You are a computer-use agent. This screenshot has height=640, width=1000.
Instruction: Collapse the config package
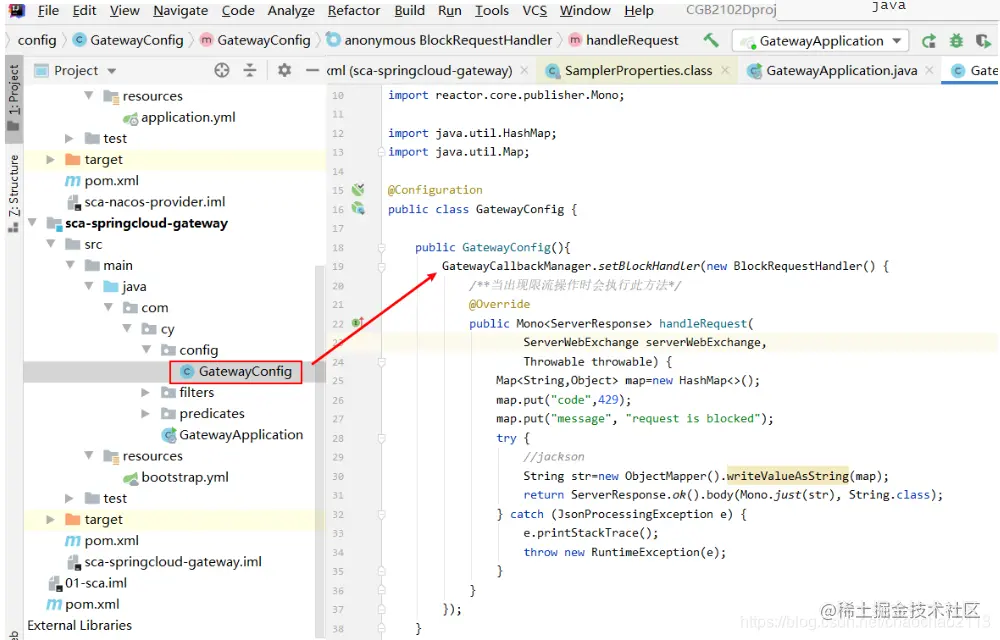point(147,349)
